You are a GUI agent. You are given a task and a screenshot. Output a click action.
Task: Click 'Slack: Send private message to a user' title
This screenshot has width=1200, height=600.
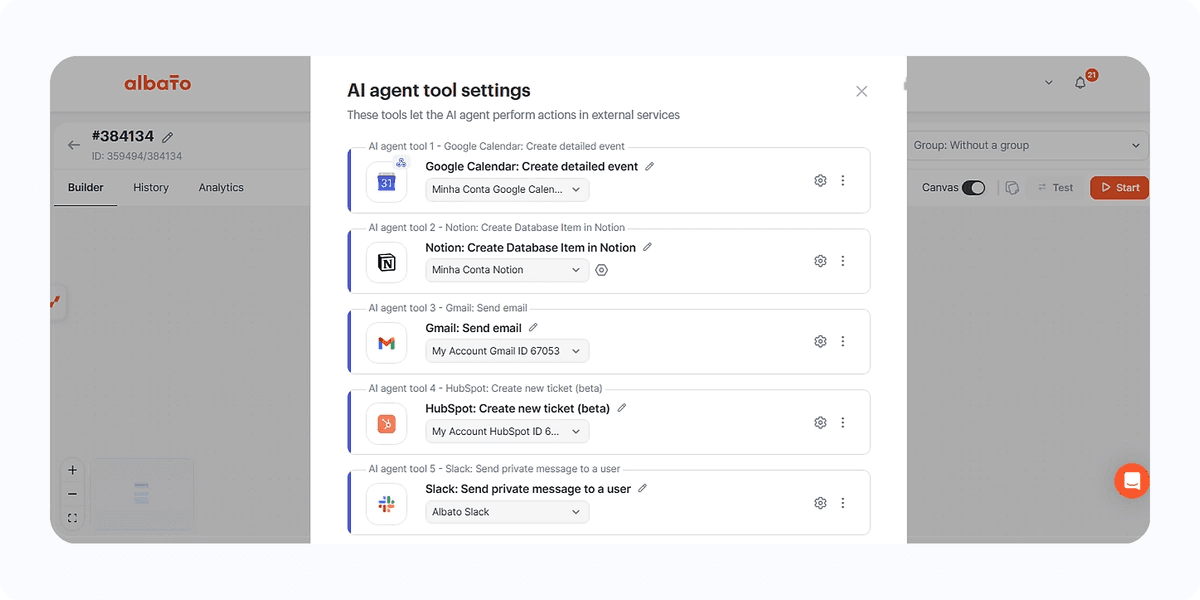pyautogui.click(x=528, y=489)
